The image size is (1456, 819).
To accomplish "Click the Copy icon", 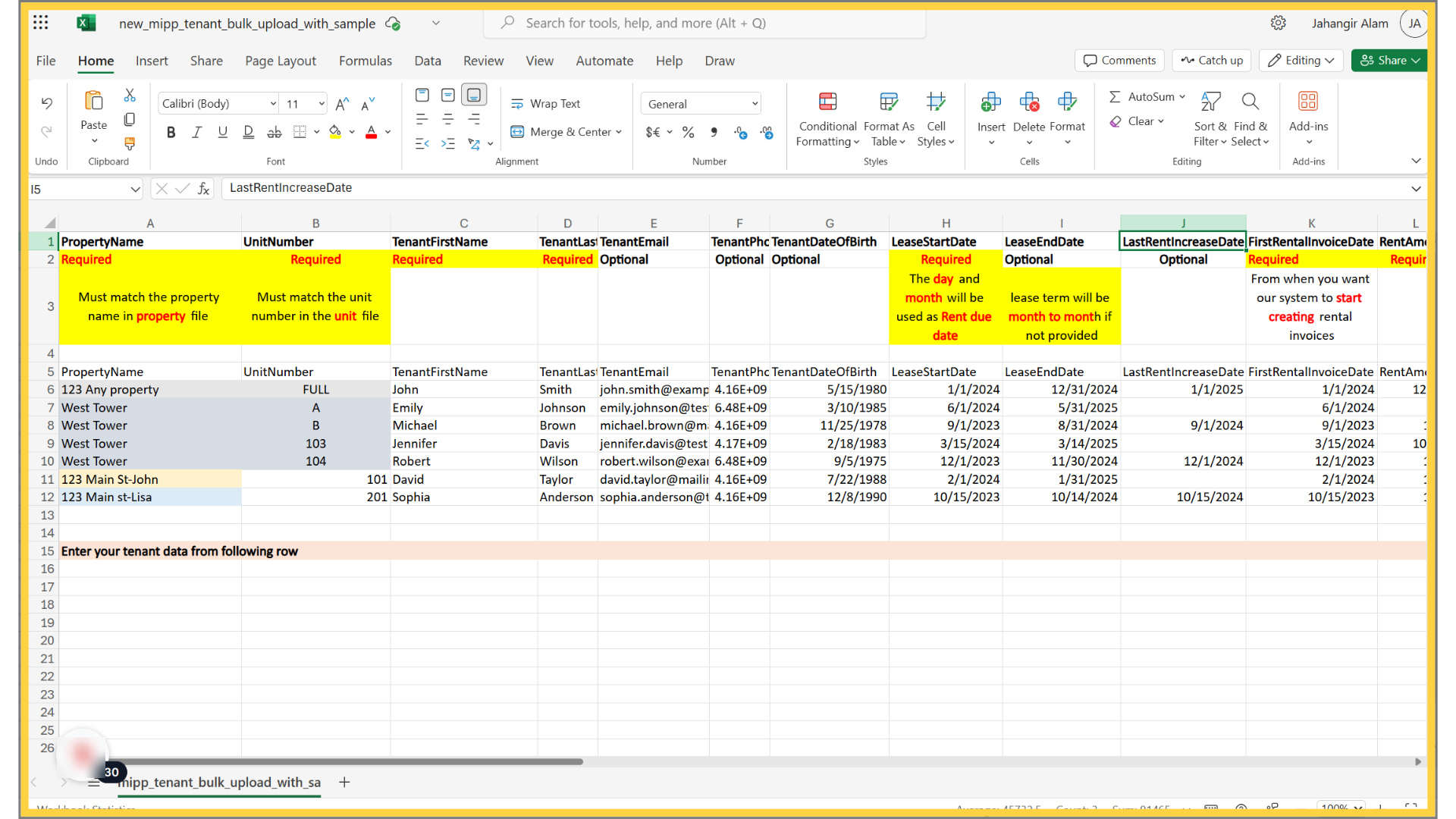I will (x=130, y=120).
